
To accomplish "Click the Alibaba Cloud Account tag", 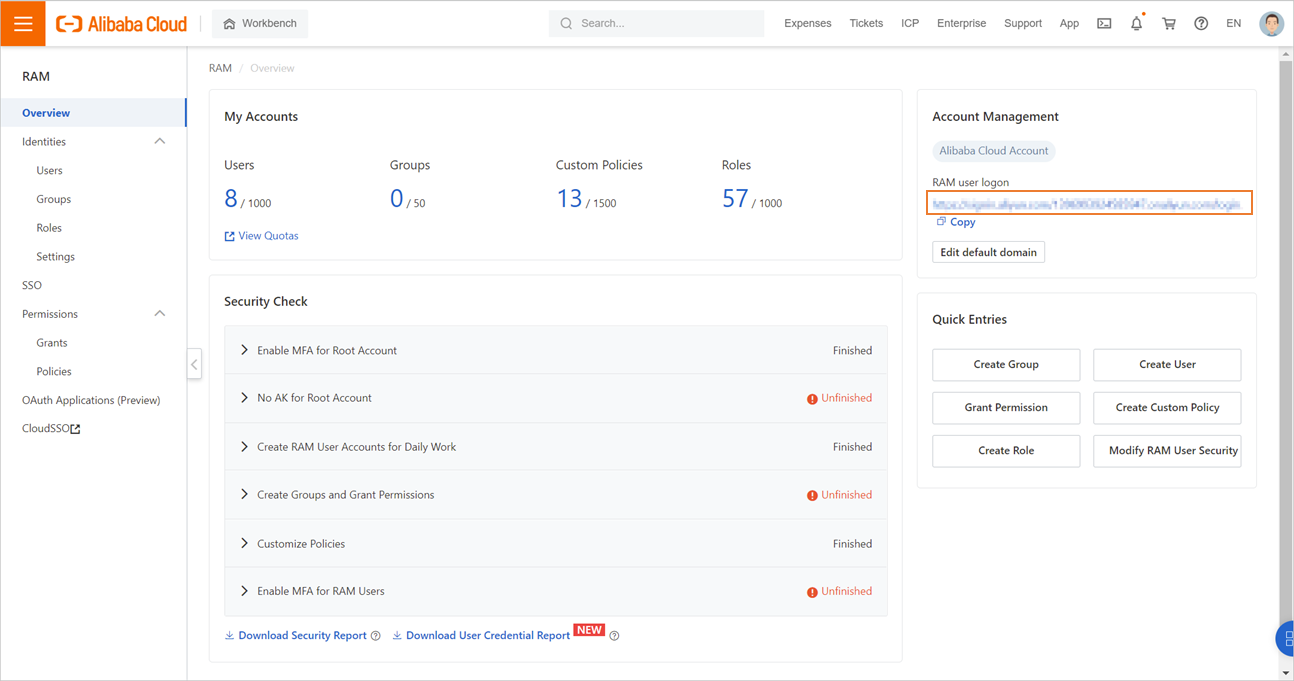I will [x=993, y=151].
